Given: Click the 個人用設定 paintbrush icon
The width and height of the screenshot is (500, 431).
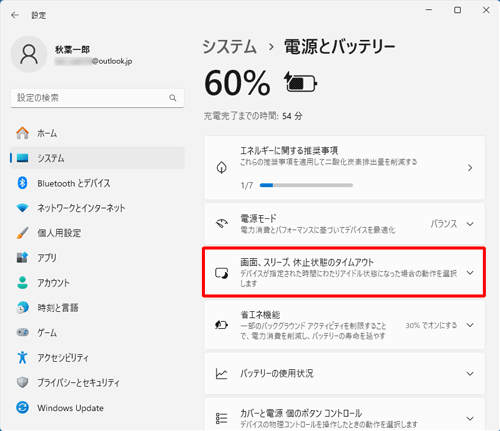Looking at the screenshot, I should (x=22, y=233).
